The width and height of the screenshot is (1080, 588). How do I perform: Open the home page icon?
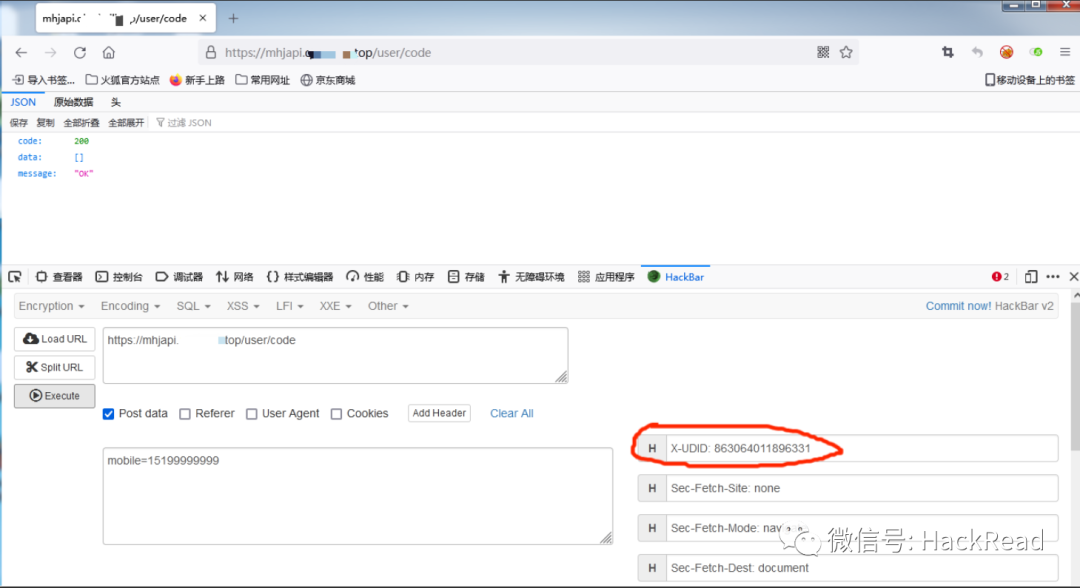[109, 52]
